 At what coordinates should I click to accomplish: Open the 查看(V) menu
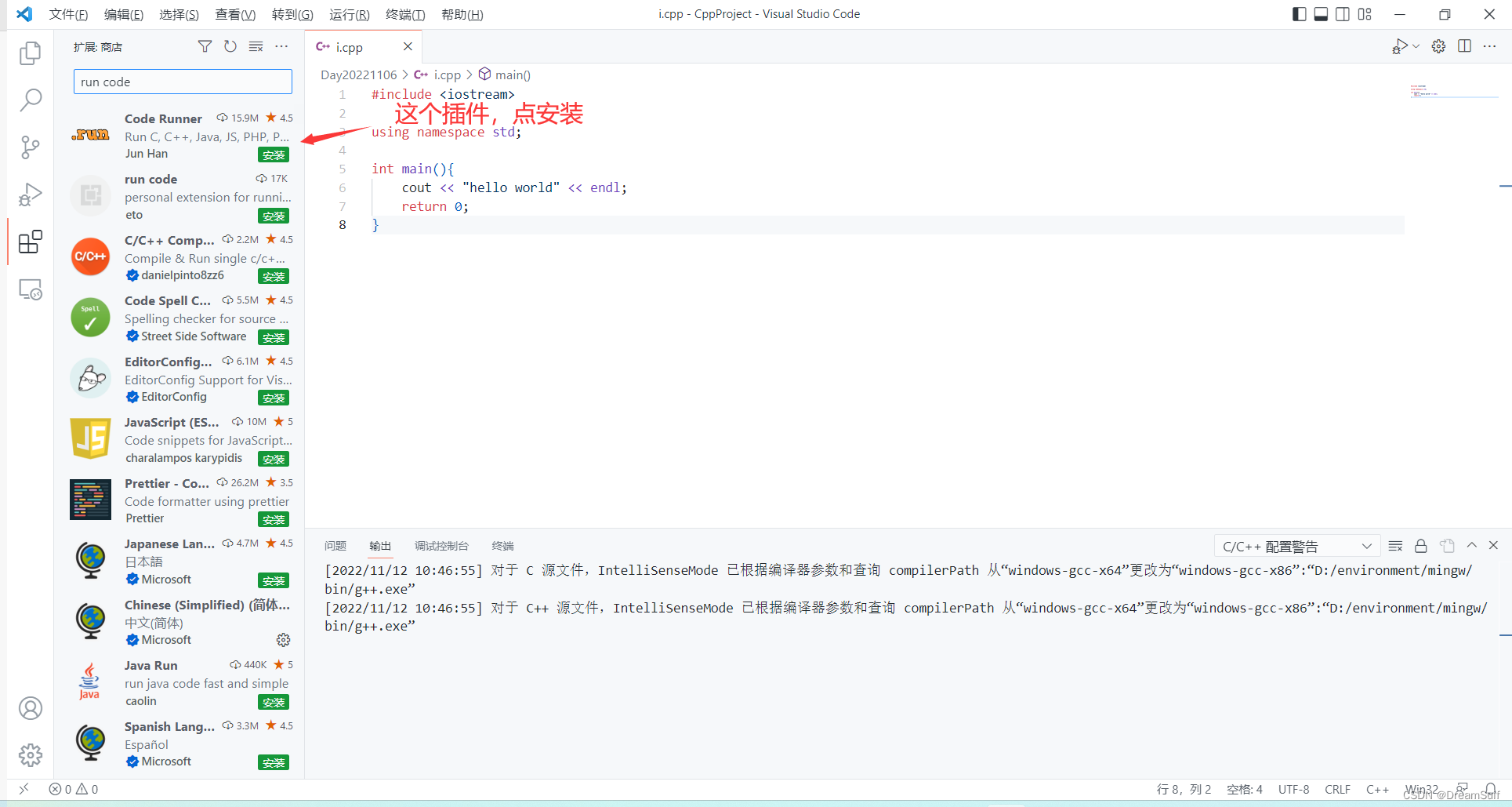point(235,14)
